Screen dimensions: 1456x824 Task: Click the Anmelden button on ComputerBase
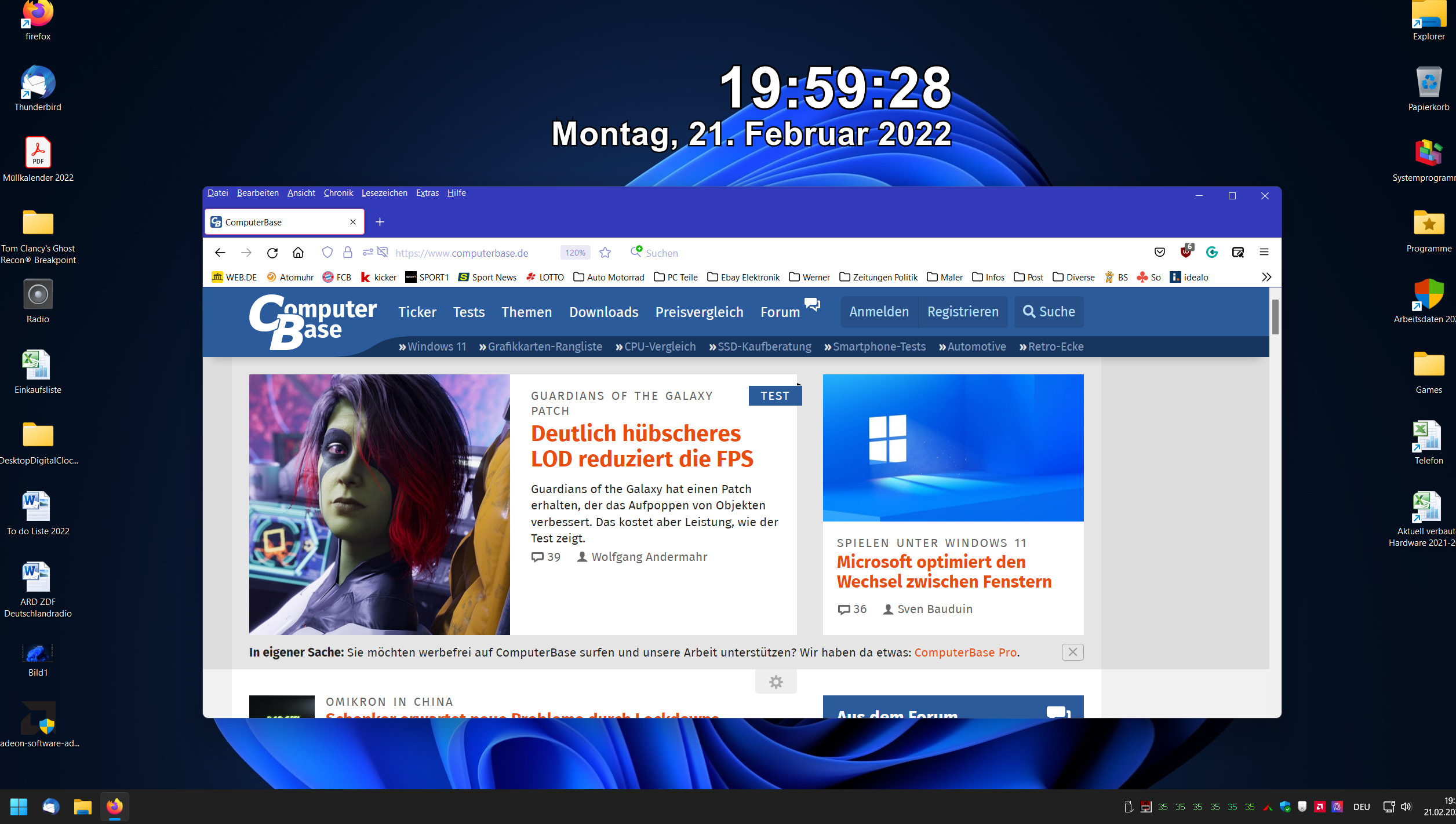879,312
